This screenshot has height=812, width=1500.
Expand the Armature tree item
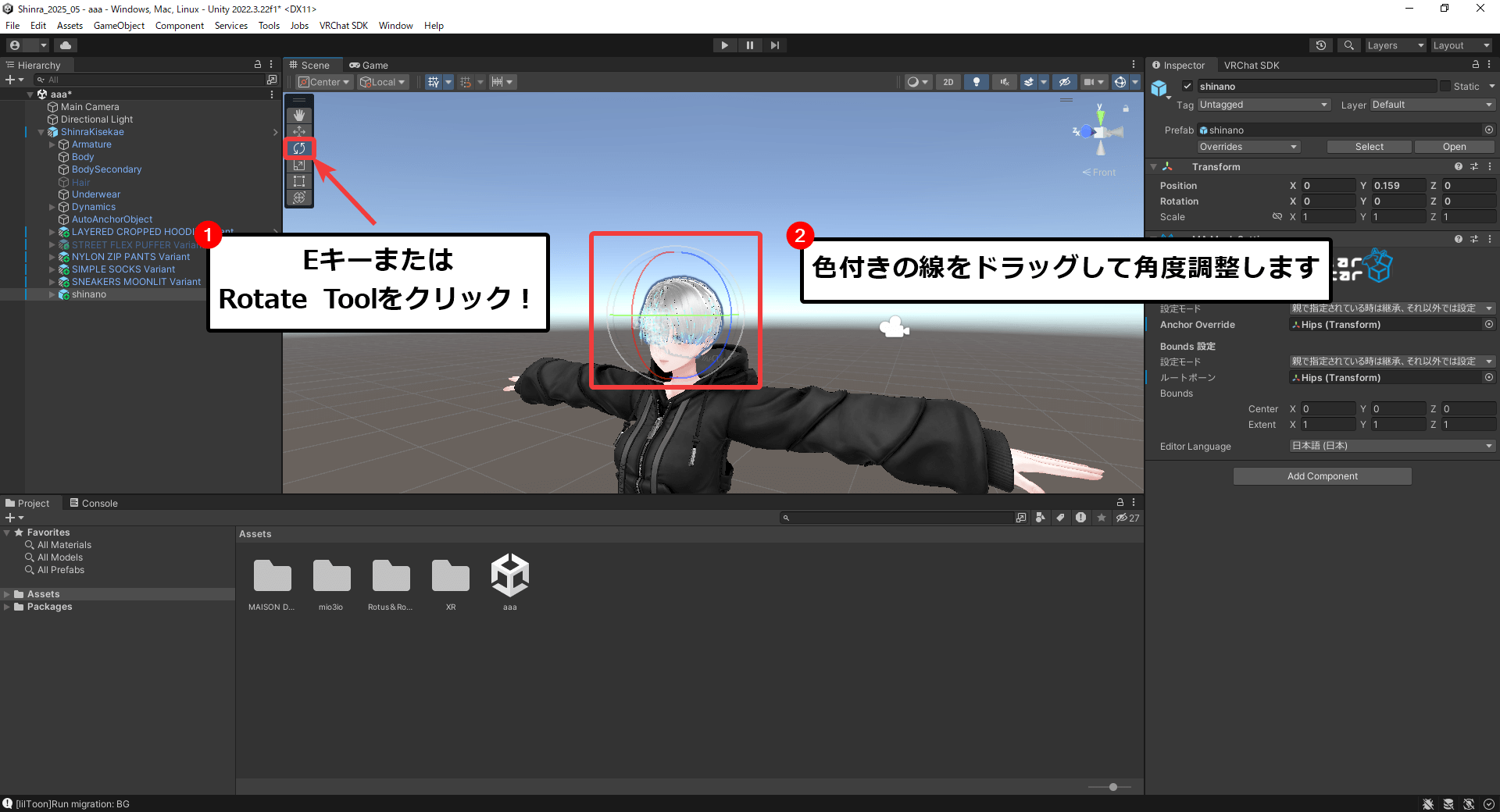[x=52, y=144]
